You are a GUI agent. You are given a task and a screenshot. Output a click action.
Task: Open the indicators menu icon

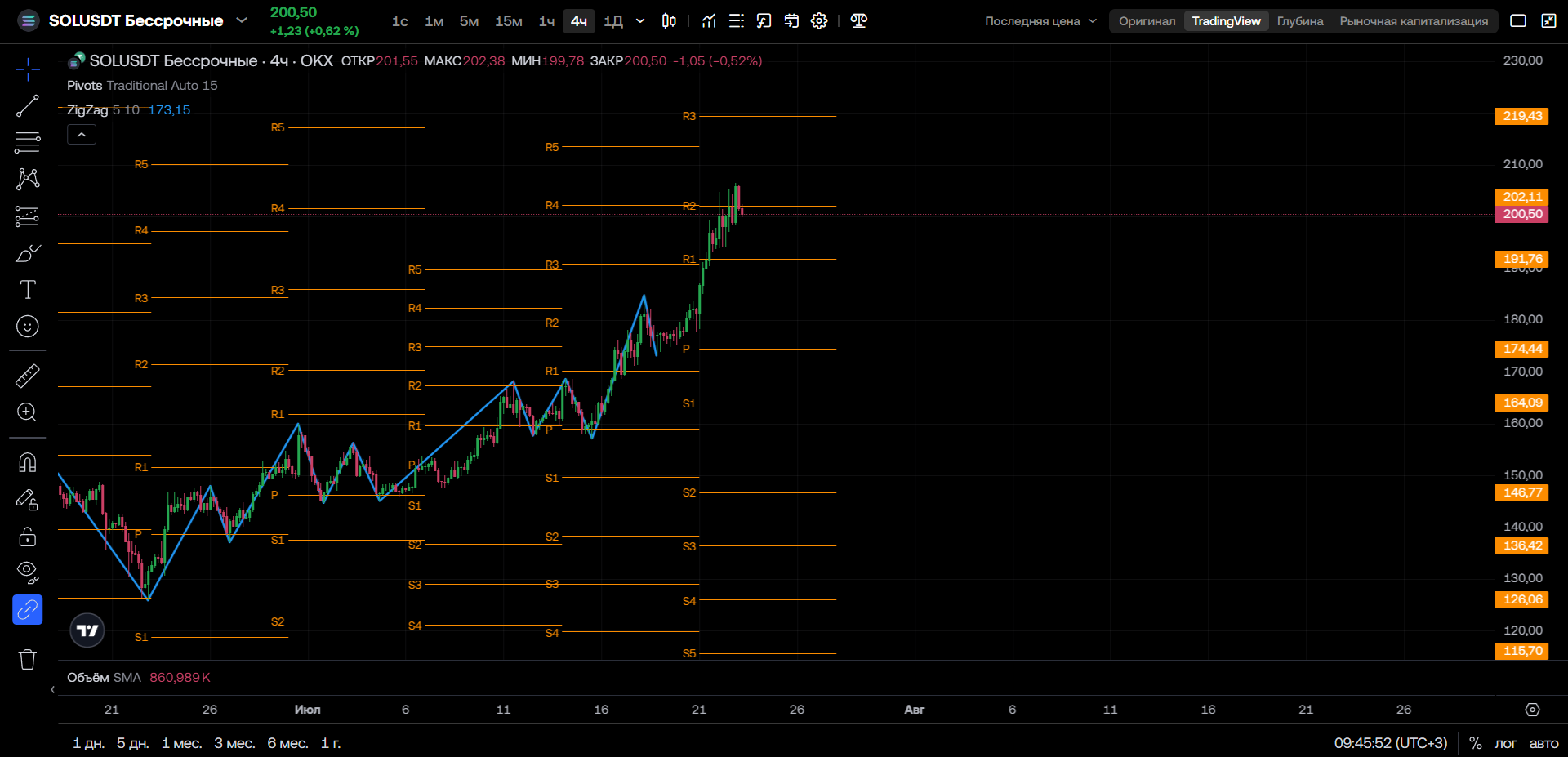click(709, 21)
